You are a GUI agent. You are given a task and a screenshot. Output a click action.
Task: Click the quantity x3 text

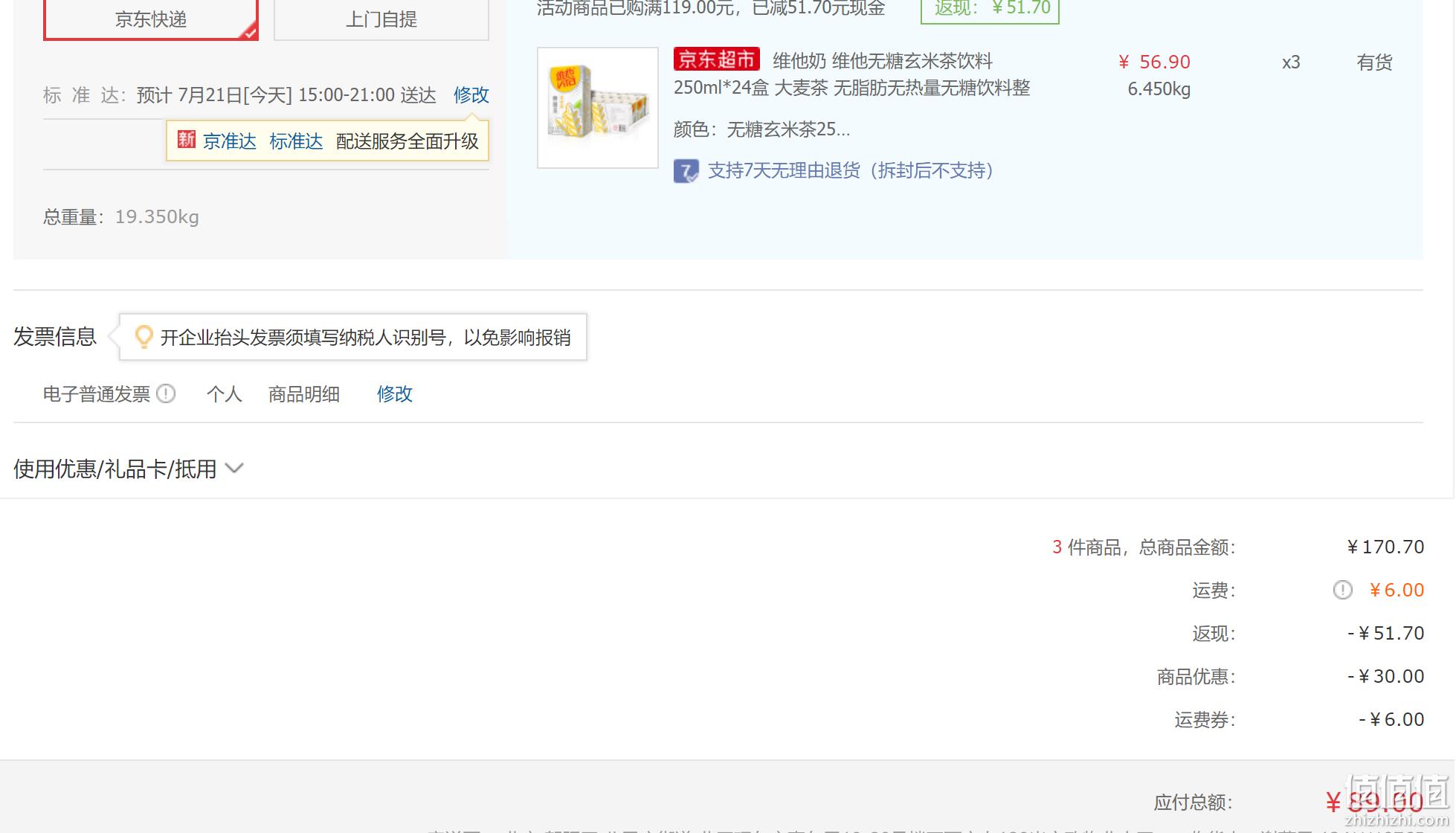click(x=1291, y=62)
